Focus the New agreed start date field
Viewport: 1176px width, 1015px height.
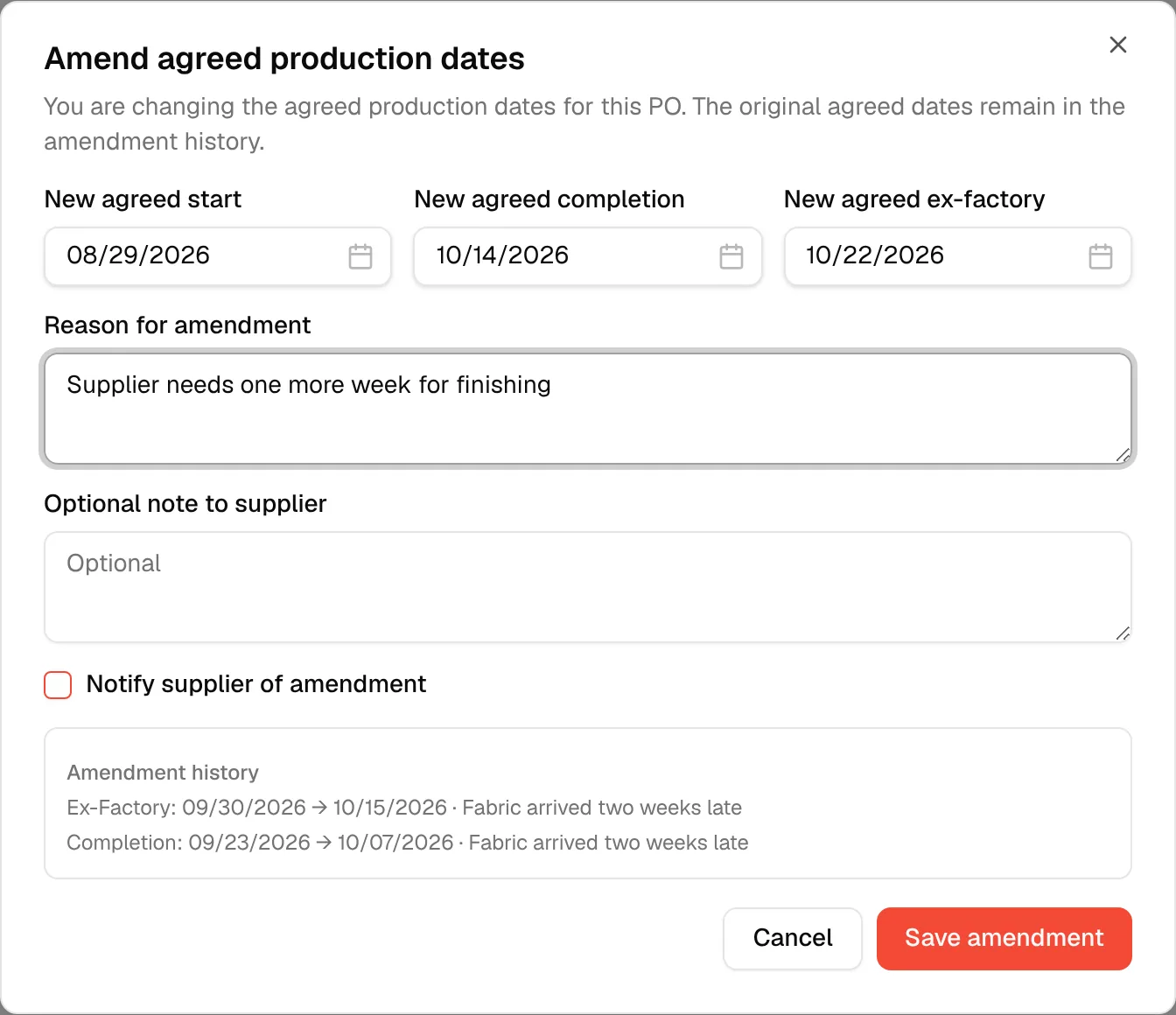click(x=218, y=256)
